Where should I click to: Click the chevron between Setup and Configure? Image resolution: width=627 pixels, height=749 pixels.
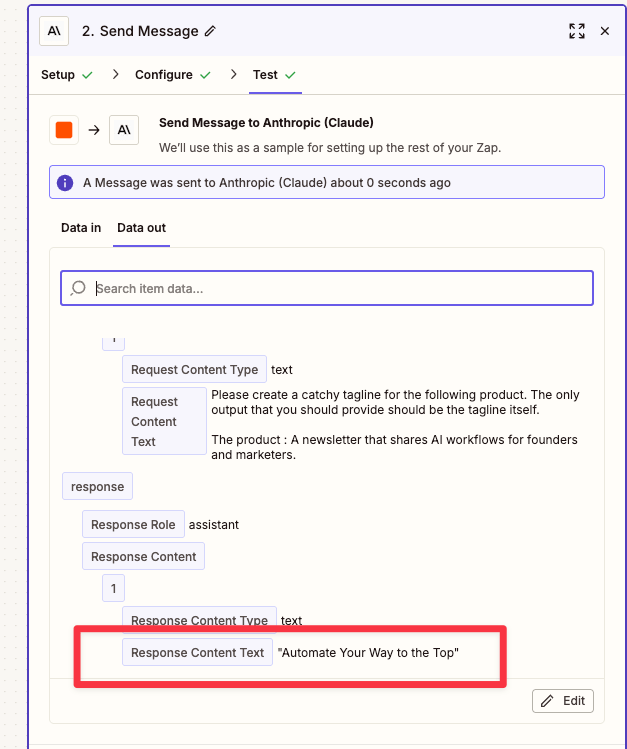(115, 75)
